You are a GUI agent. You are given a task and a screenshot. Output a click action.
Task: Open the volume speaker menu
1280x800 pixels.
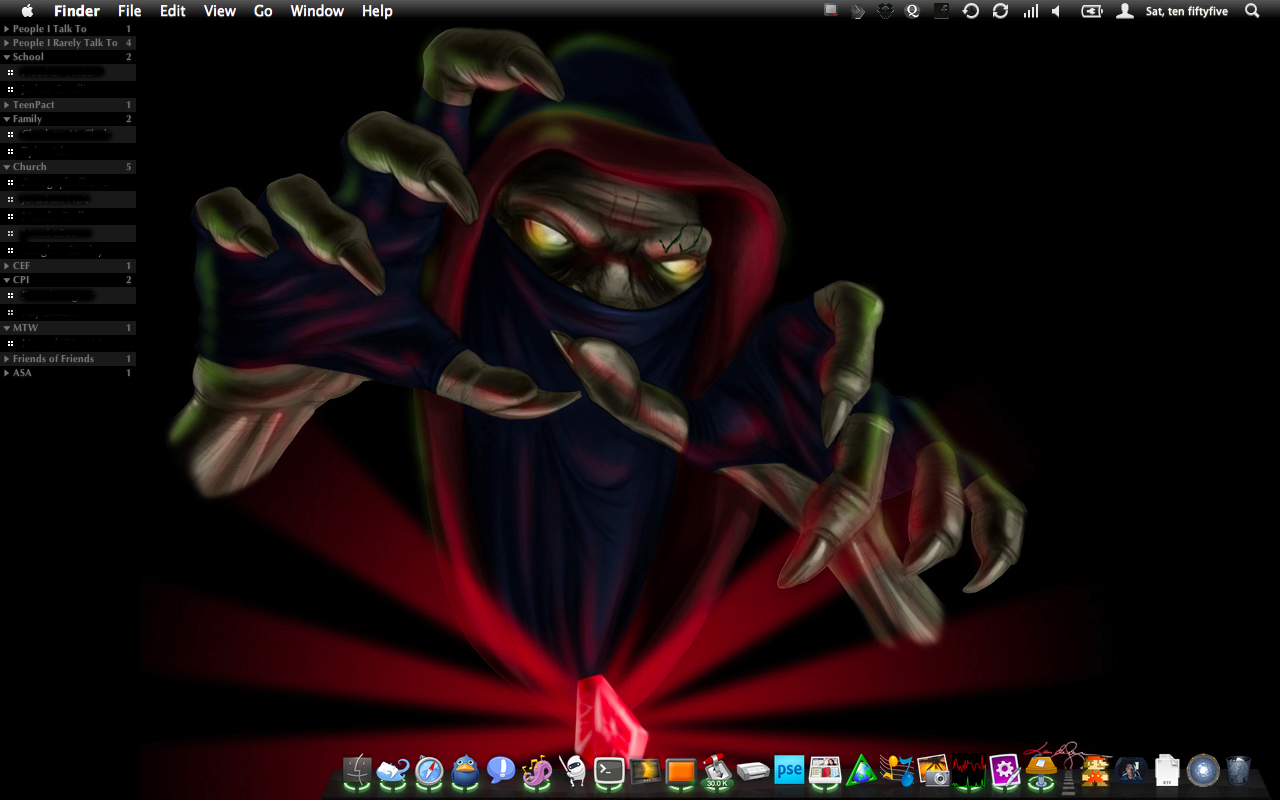coord(1056,11)
